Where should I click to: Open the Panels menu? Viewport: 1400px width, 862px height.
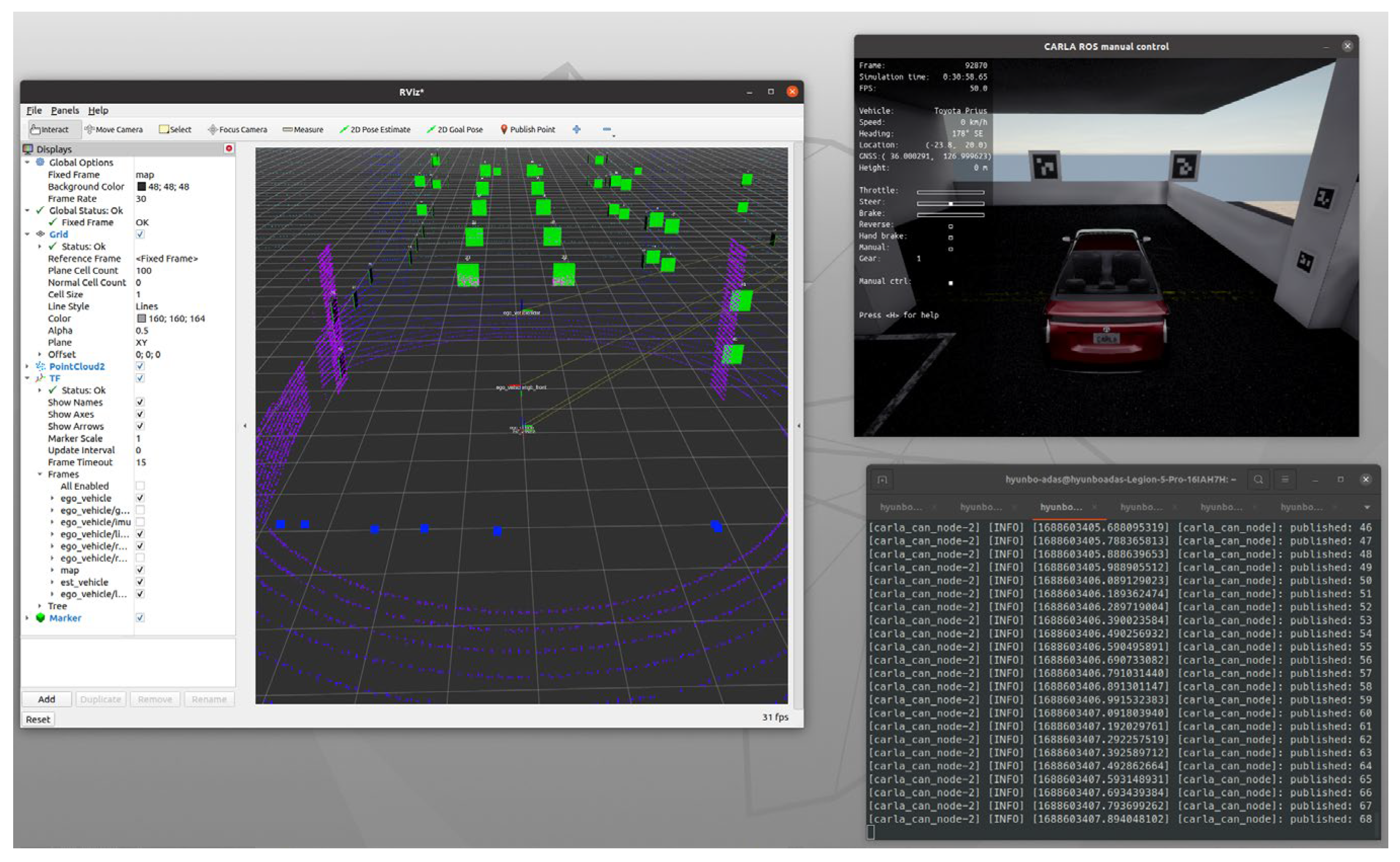[x=64, y=110]
